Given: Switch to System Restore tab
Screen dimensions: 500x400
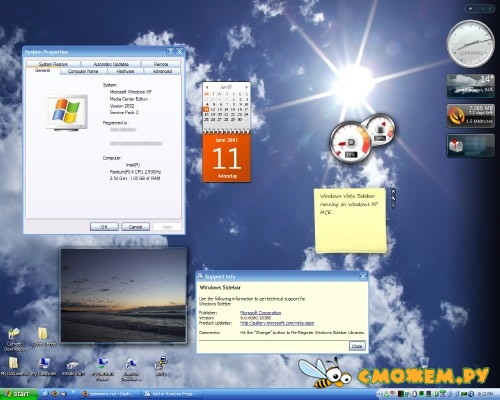Looking at the screenshot, I should [x=53, y=64].
